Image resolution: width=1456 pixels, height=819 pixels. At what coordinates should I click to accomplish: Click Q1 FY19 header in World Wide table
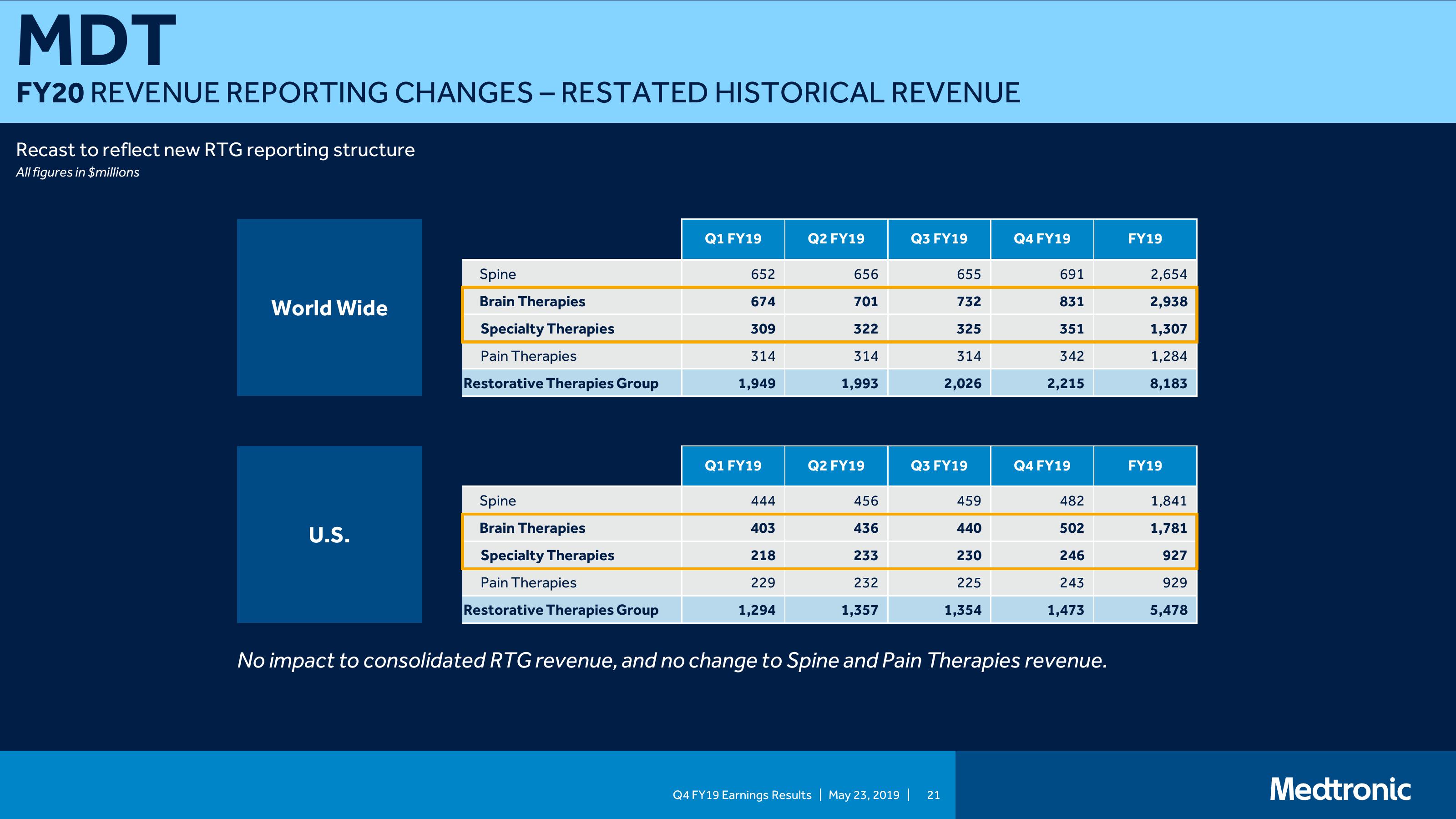point(733,238)
